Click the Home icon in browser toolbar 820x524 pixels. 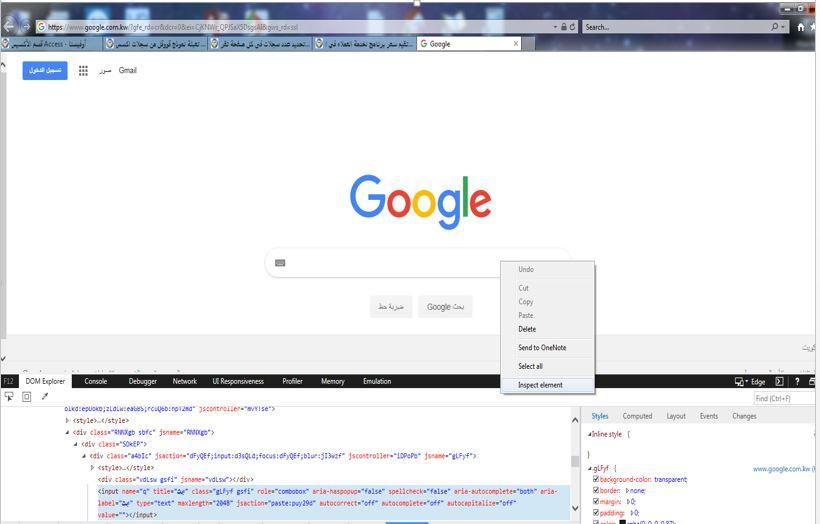click(x=801, y=27)
